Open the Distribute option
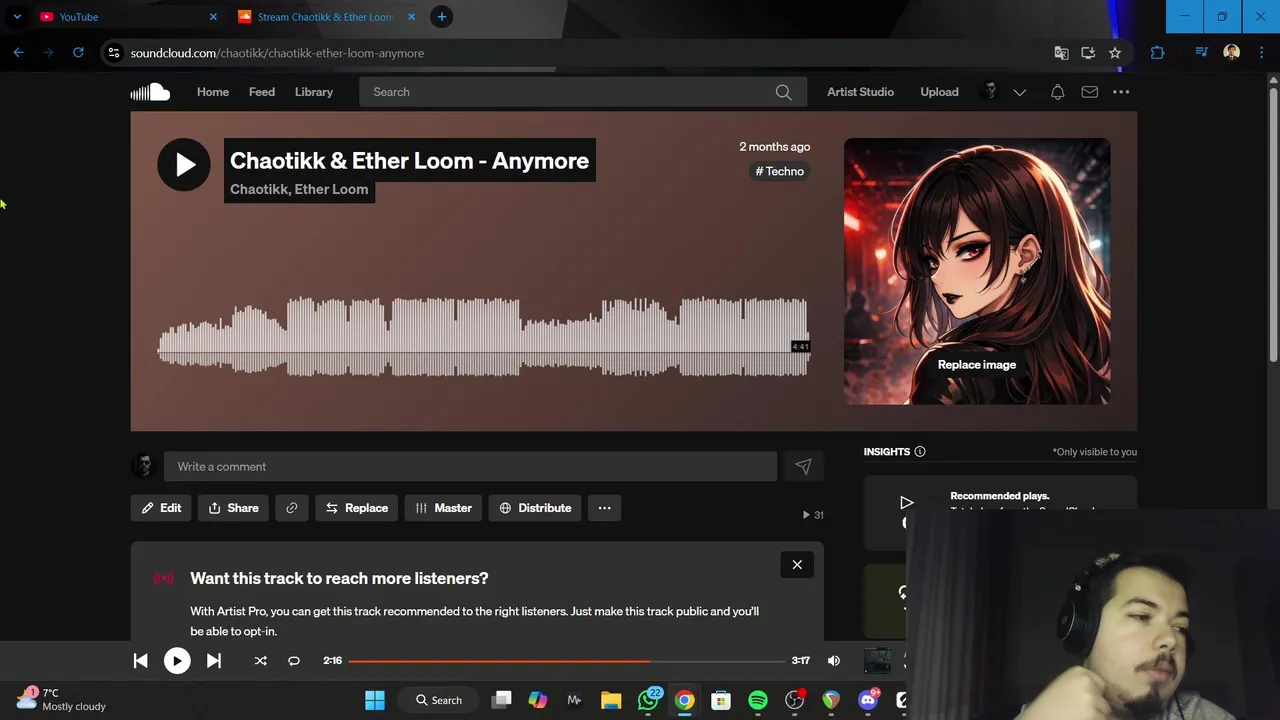The height and width of the screenshot is (720, 1280). click(x=535, y=508)
